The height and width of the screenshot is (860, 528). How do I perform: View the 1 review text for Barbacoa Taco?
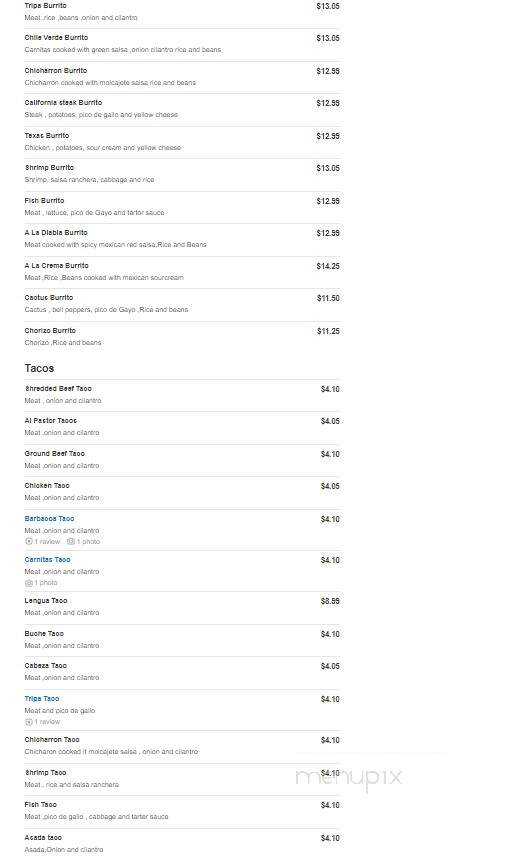[47, 541]
